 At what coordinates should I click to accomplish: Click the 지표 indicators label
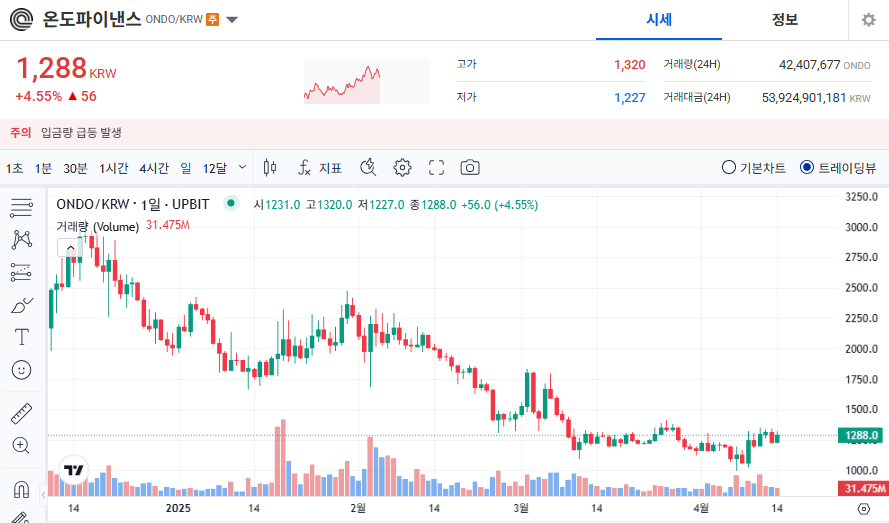click(330, 168)
